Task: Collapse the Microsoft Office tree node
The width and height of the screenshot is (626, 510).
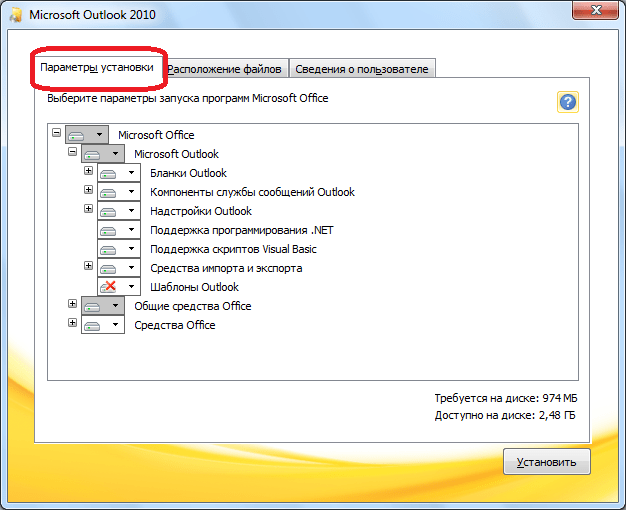Action: 56,132
